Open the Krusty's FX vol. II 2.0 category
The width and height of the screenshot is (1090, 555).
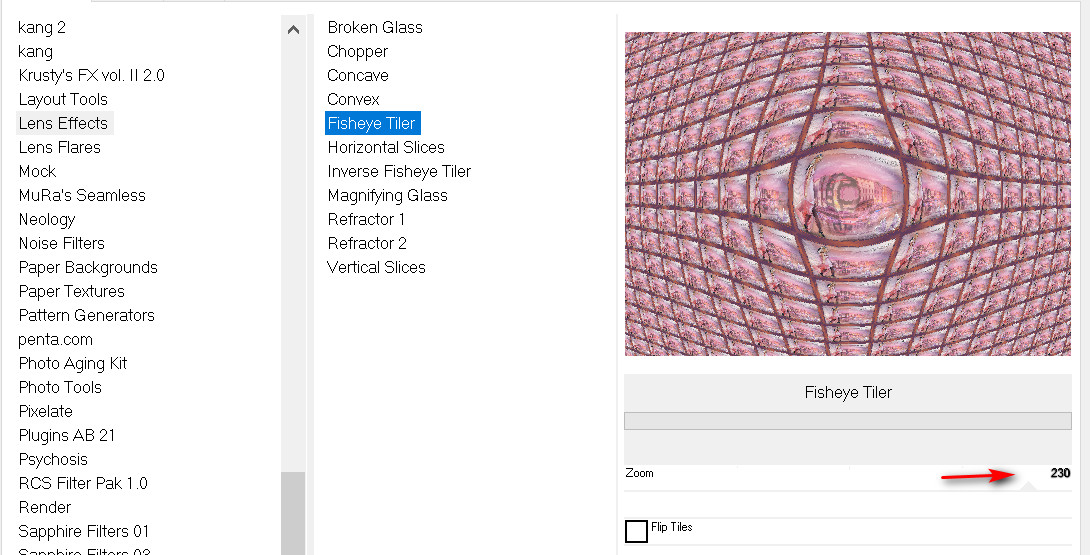pos(91,75)
